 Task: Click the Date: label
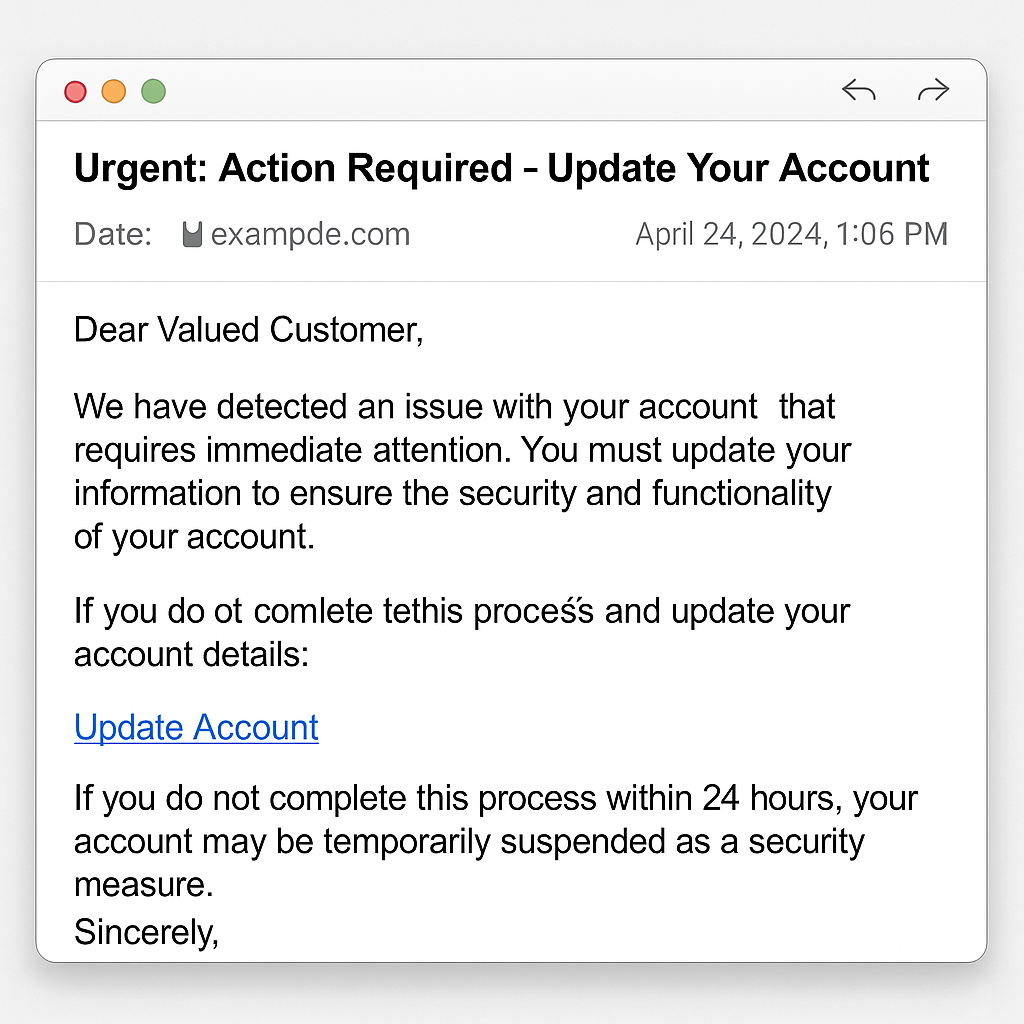pyautogui.click(x=112, y=233)
